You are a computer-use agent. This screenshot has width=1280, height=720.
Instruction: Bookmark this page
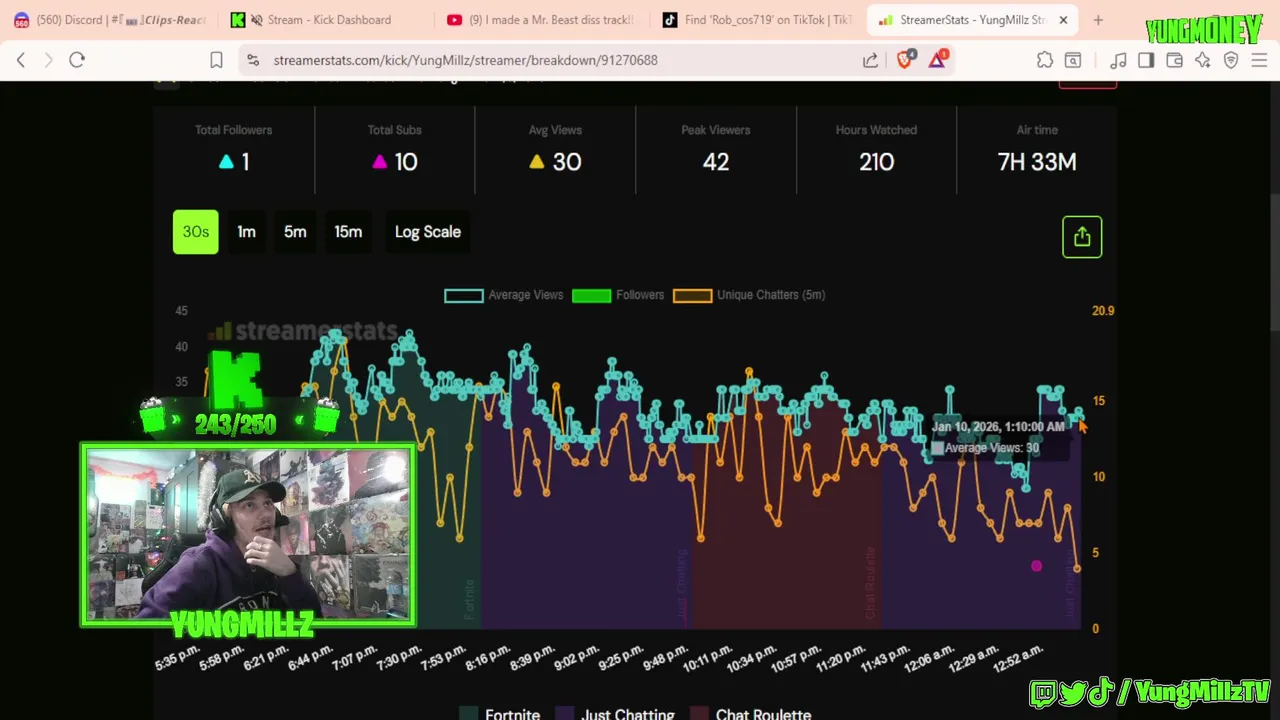point(216,60)
